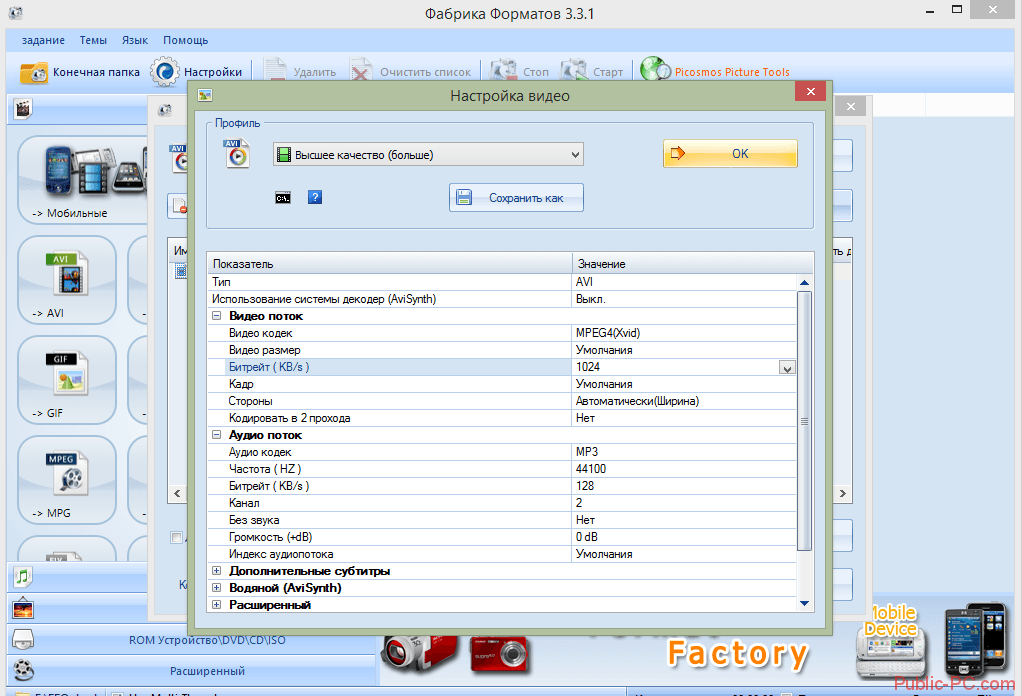Click the Picosmos Picture Tools icon

(x=655, y=71)
